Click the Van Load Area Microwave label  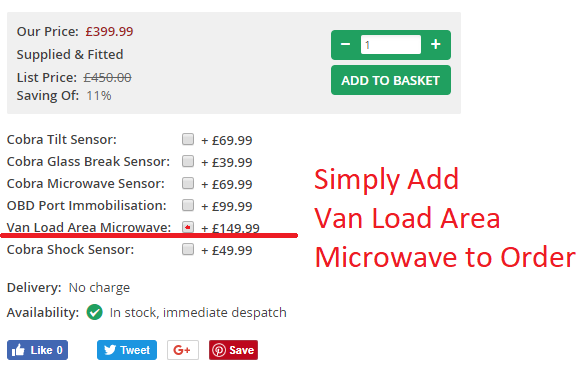pos(89,227)
